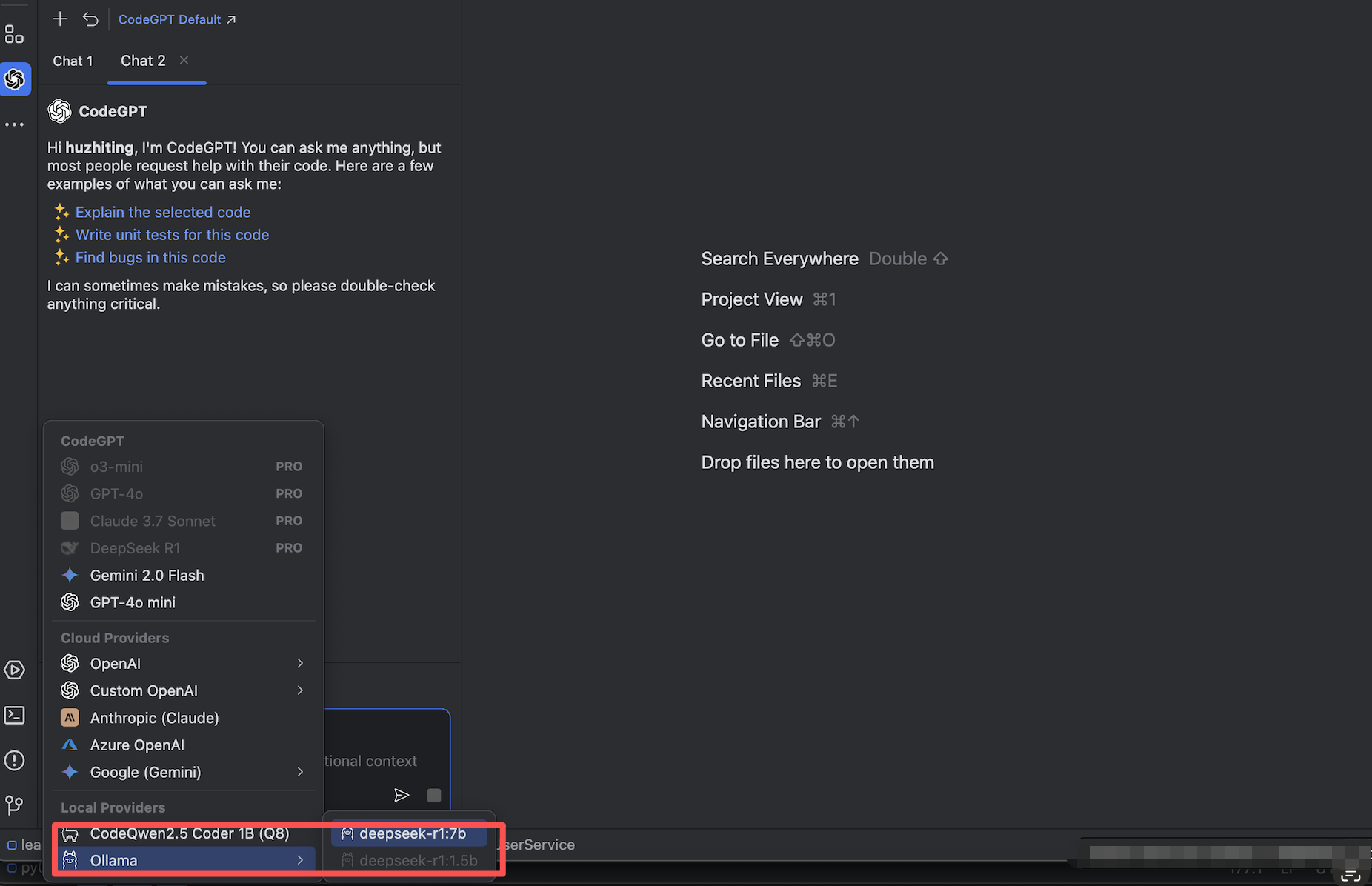Click the stop generation square icon

(434, 795)
